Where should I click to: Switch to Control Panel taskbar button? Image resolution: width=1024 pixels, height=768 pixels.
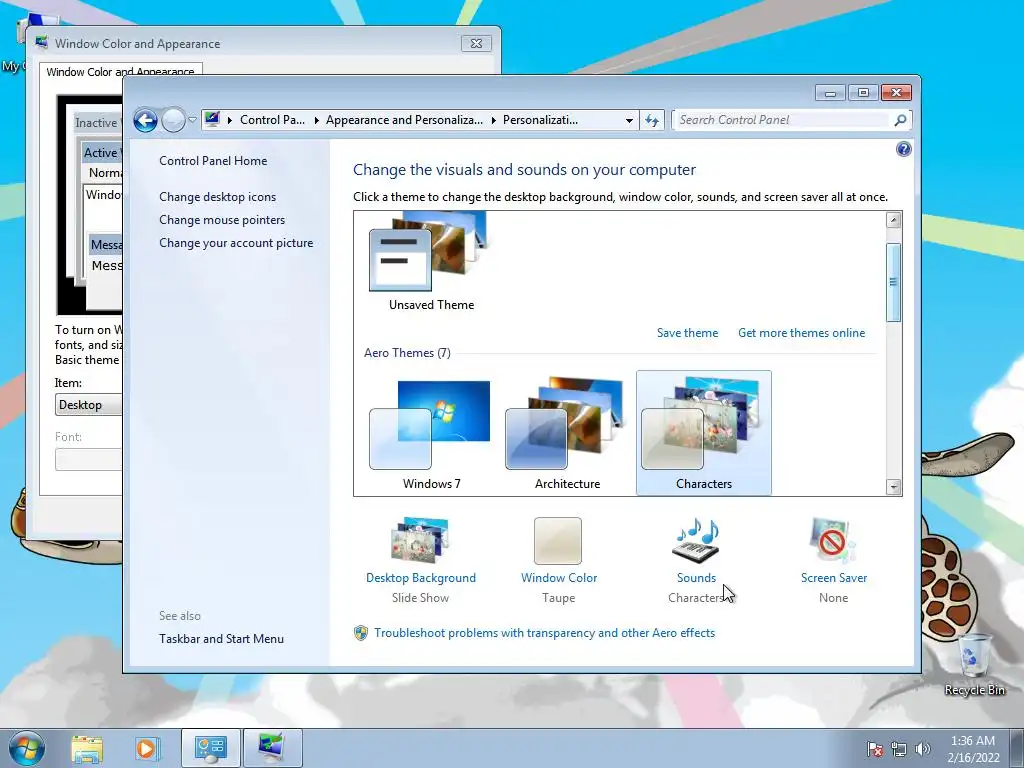pyautogui.click(x=211, y=748)
